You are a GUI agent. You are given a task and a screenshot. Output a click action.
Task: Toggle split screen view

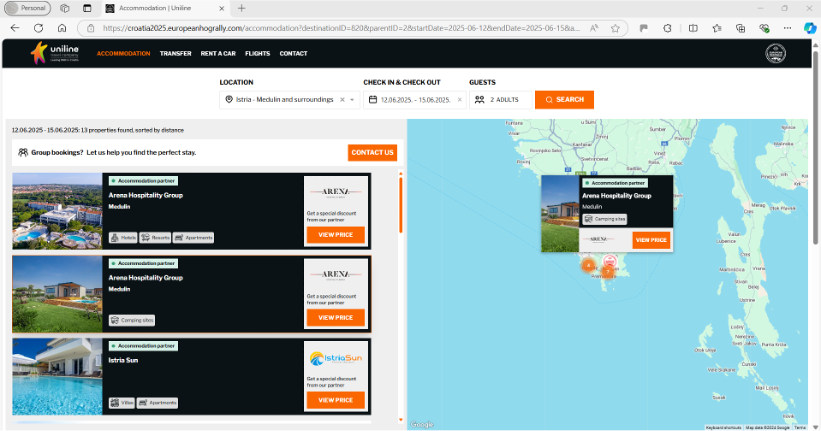click(x=693, y=28)
